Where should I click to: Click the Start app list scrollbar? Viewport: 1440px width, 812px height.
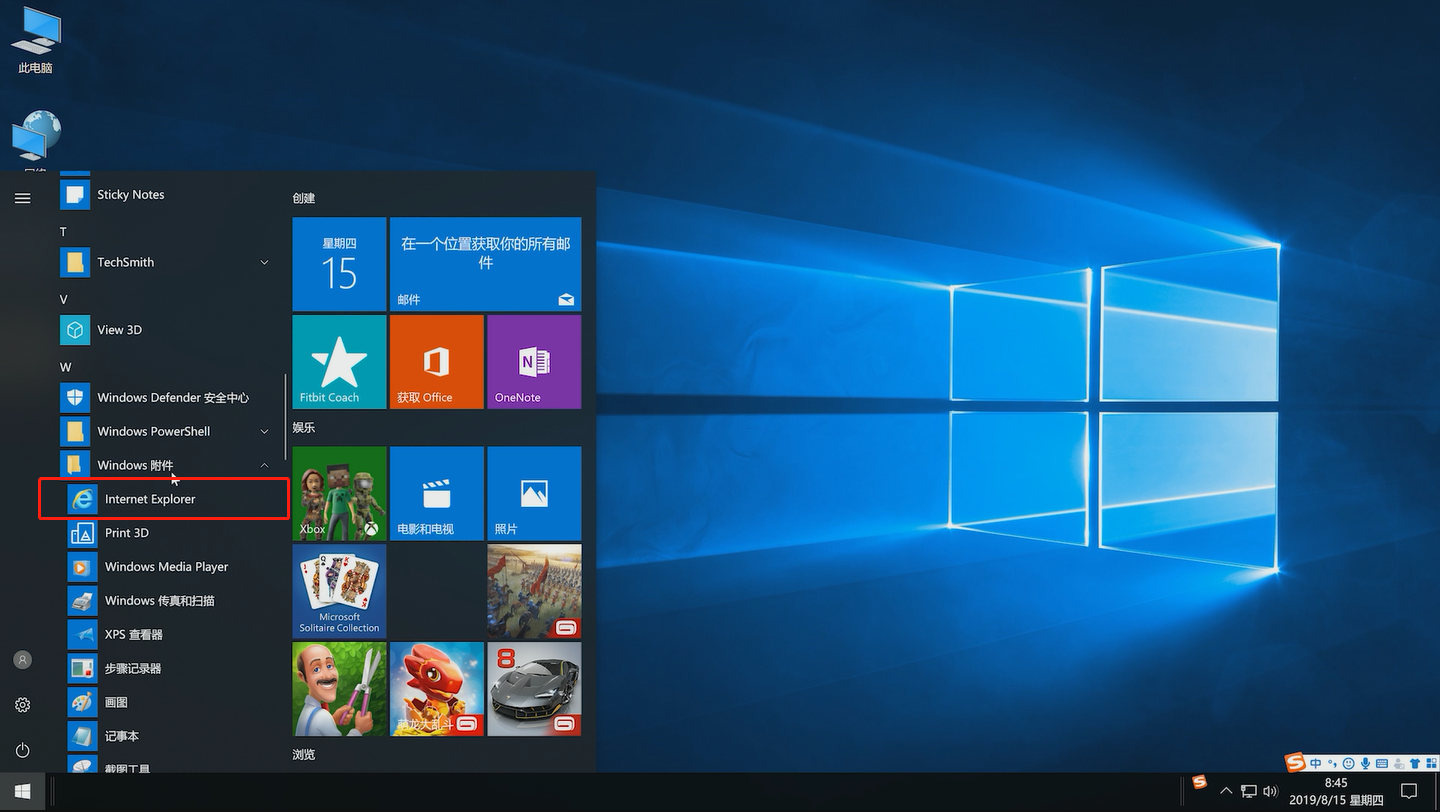tap(287, 417)
